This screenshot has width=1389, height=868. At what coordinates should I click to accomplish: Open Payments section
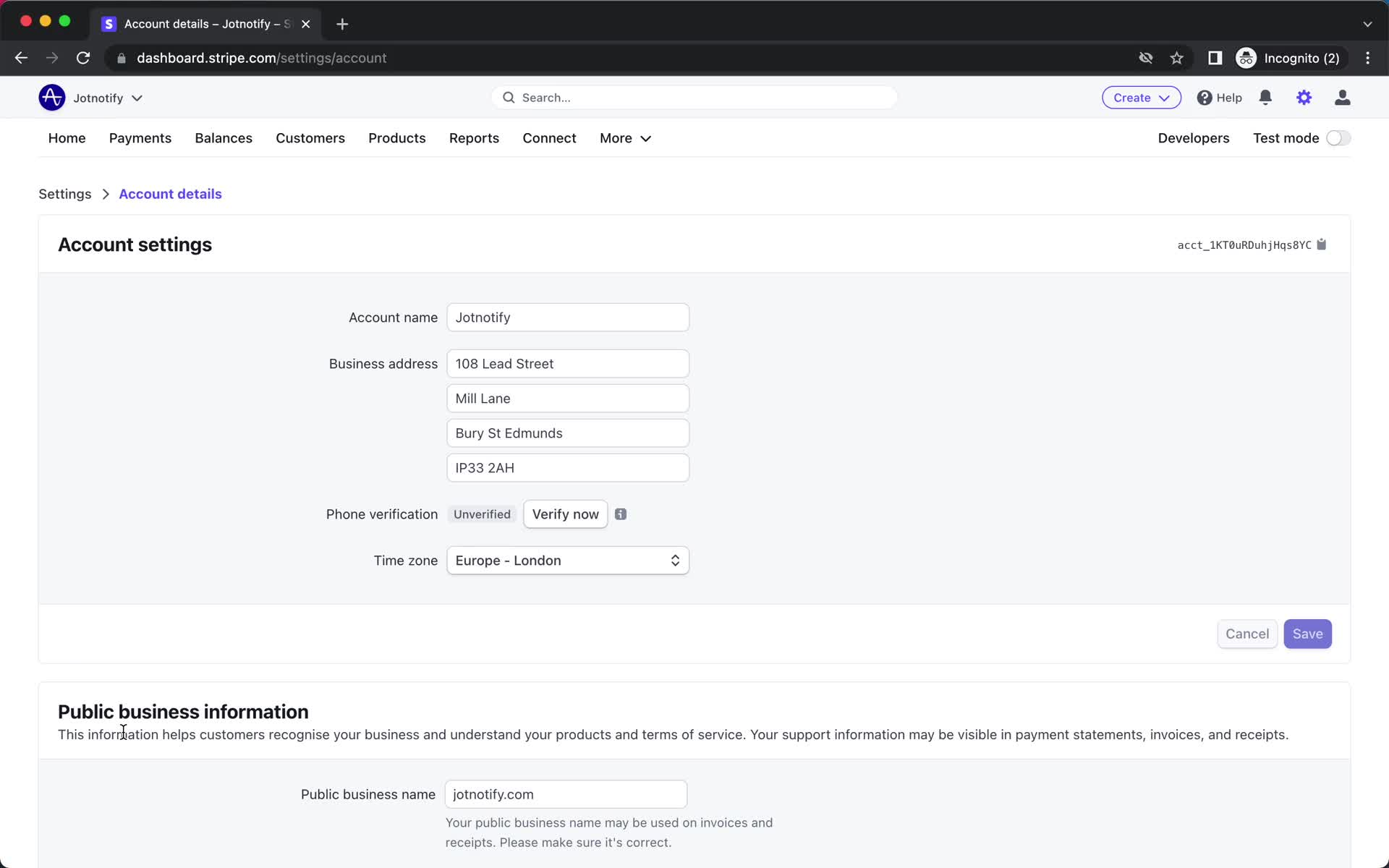coord(140,138)
